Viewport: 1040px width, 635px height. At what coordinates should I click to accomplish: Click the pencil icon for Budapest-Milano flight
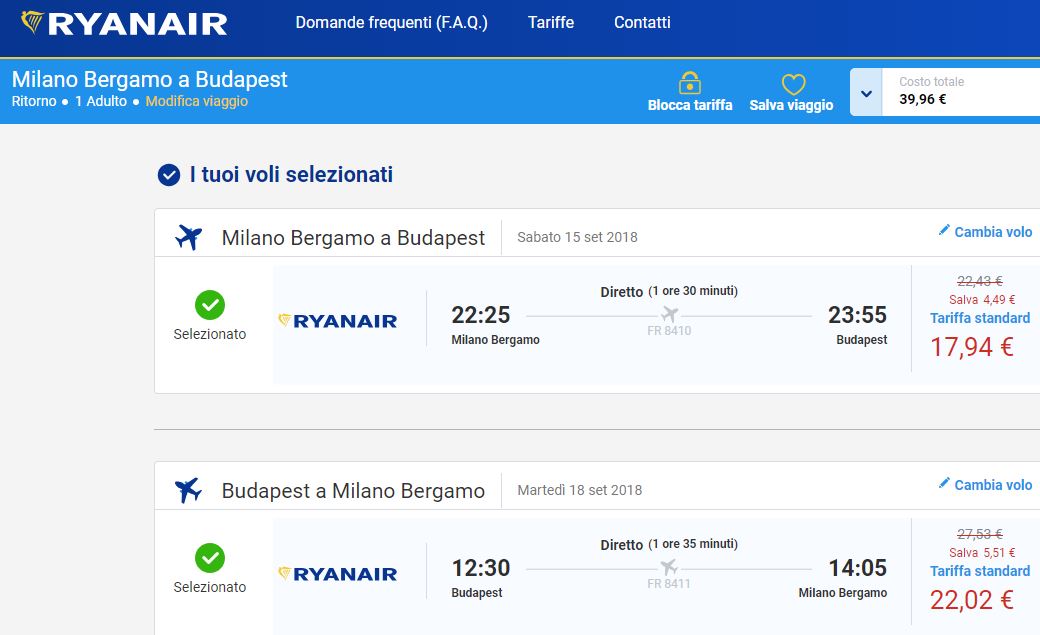944,484
